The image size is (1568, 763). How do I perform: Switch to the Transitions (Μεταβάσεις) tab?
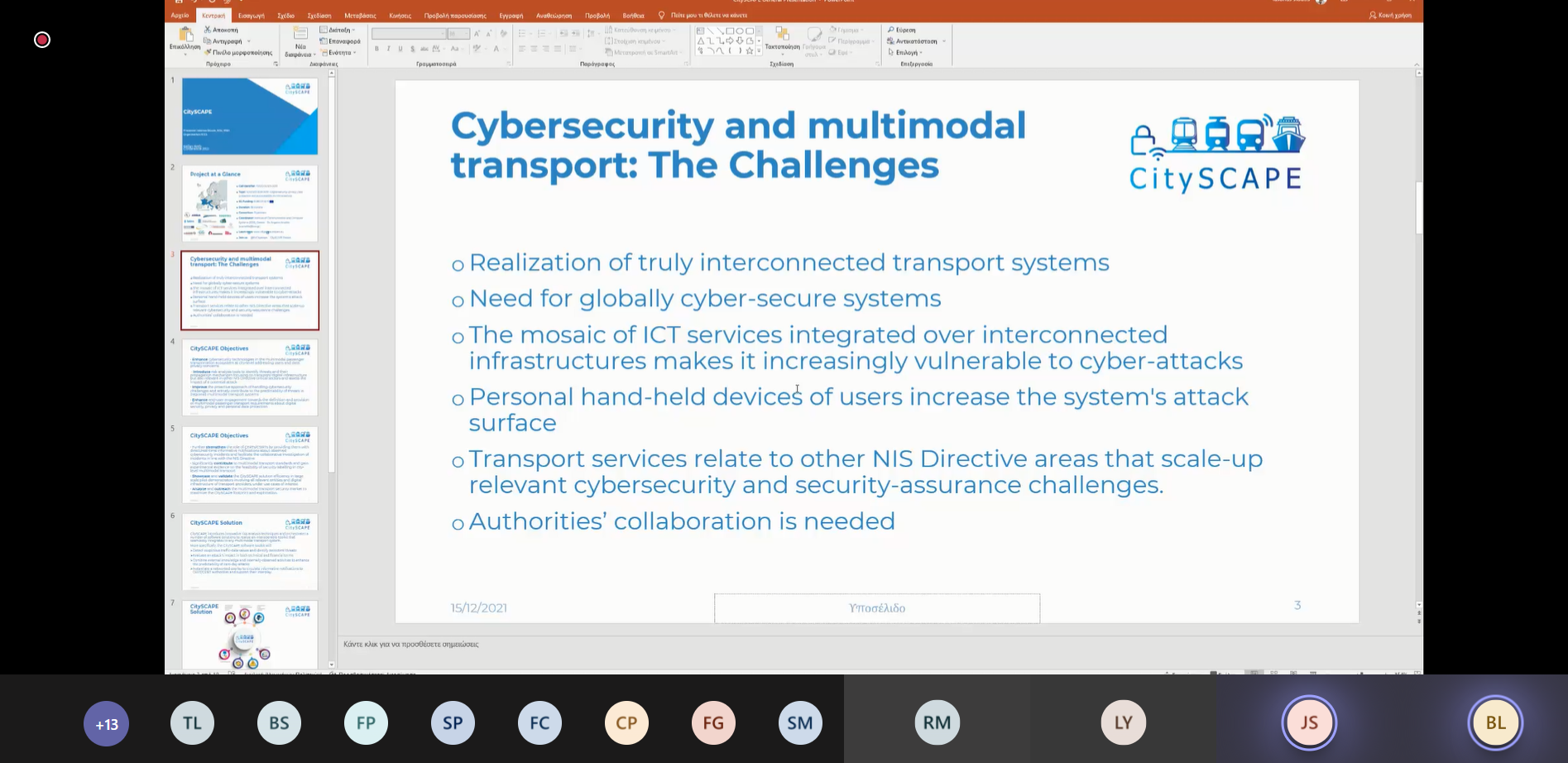click(x=360, y=15)
